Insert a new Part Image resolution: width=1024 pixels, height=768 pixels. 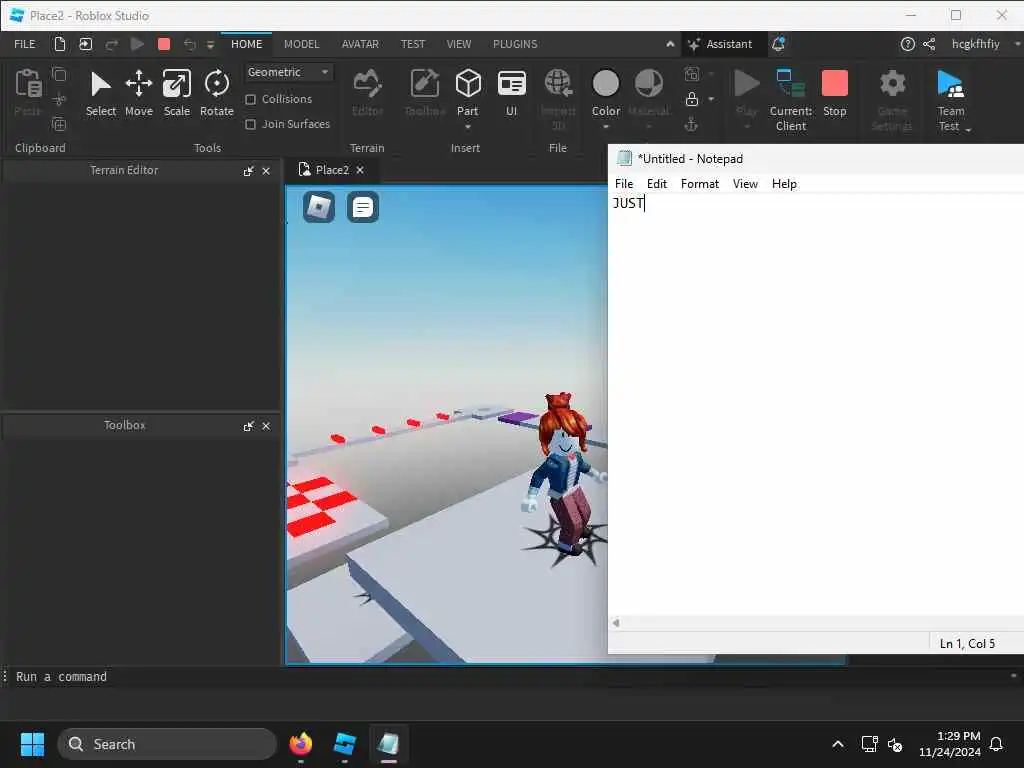point(468,93)
